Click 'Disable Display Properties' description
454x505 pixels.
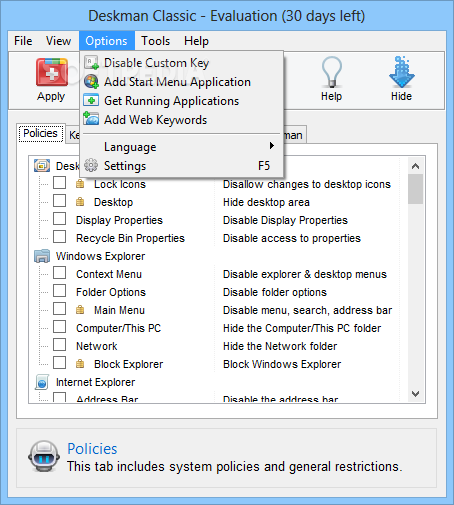[285, 220]
